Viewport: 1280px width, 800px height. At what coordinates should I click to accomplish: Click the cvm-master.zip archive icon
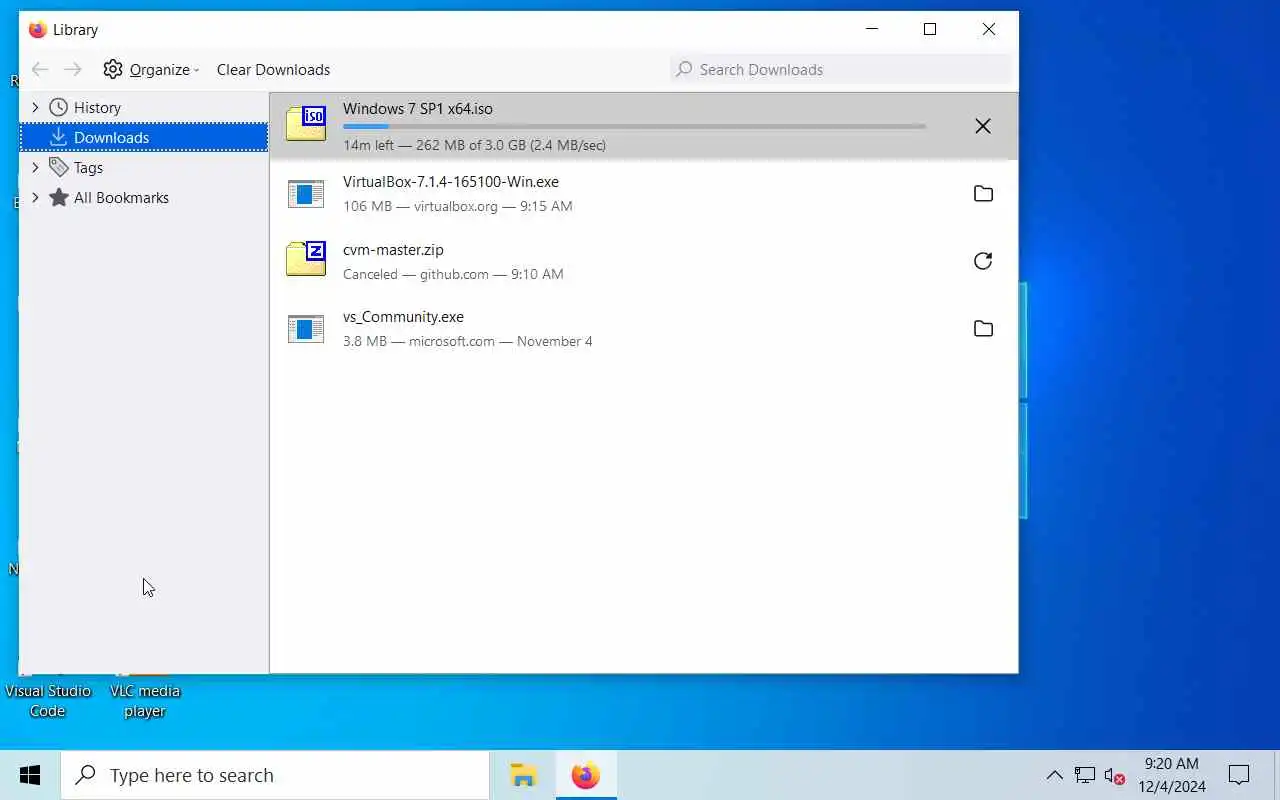click(x=306, y=259)
